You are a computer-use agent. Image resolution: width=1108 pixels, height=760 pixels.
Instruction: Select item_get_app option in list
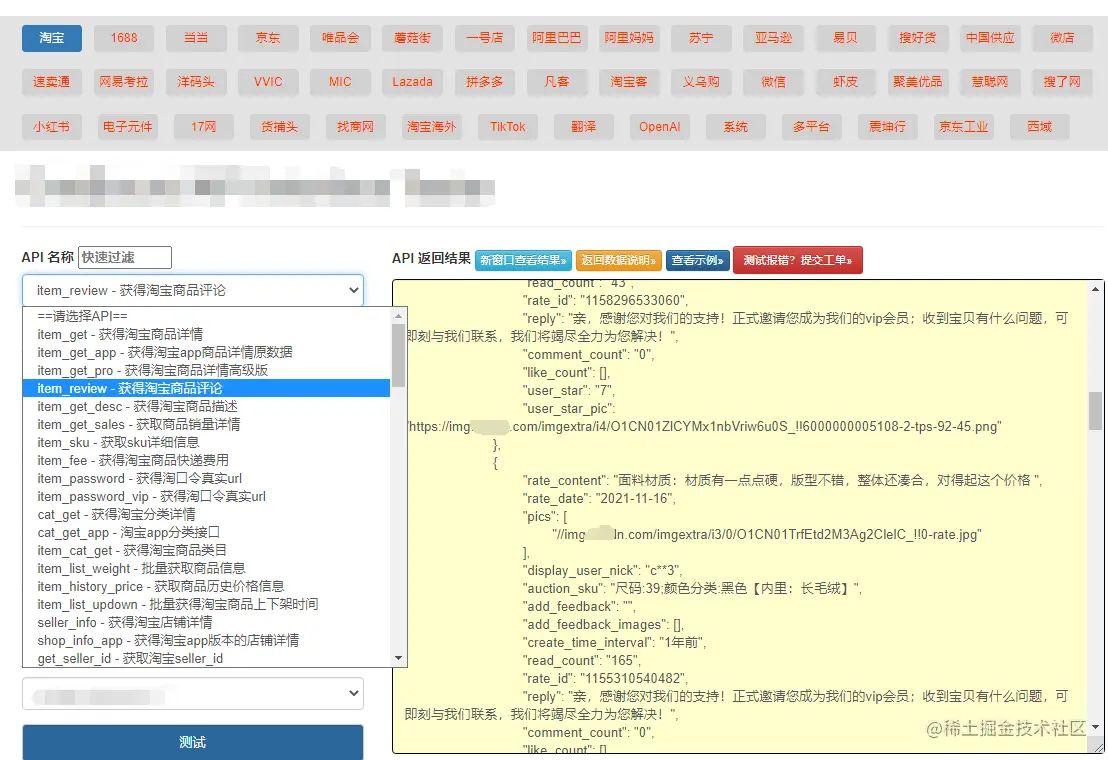pyautogui.click(x=206, y=352)
